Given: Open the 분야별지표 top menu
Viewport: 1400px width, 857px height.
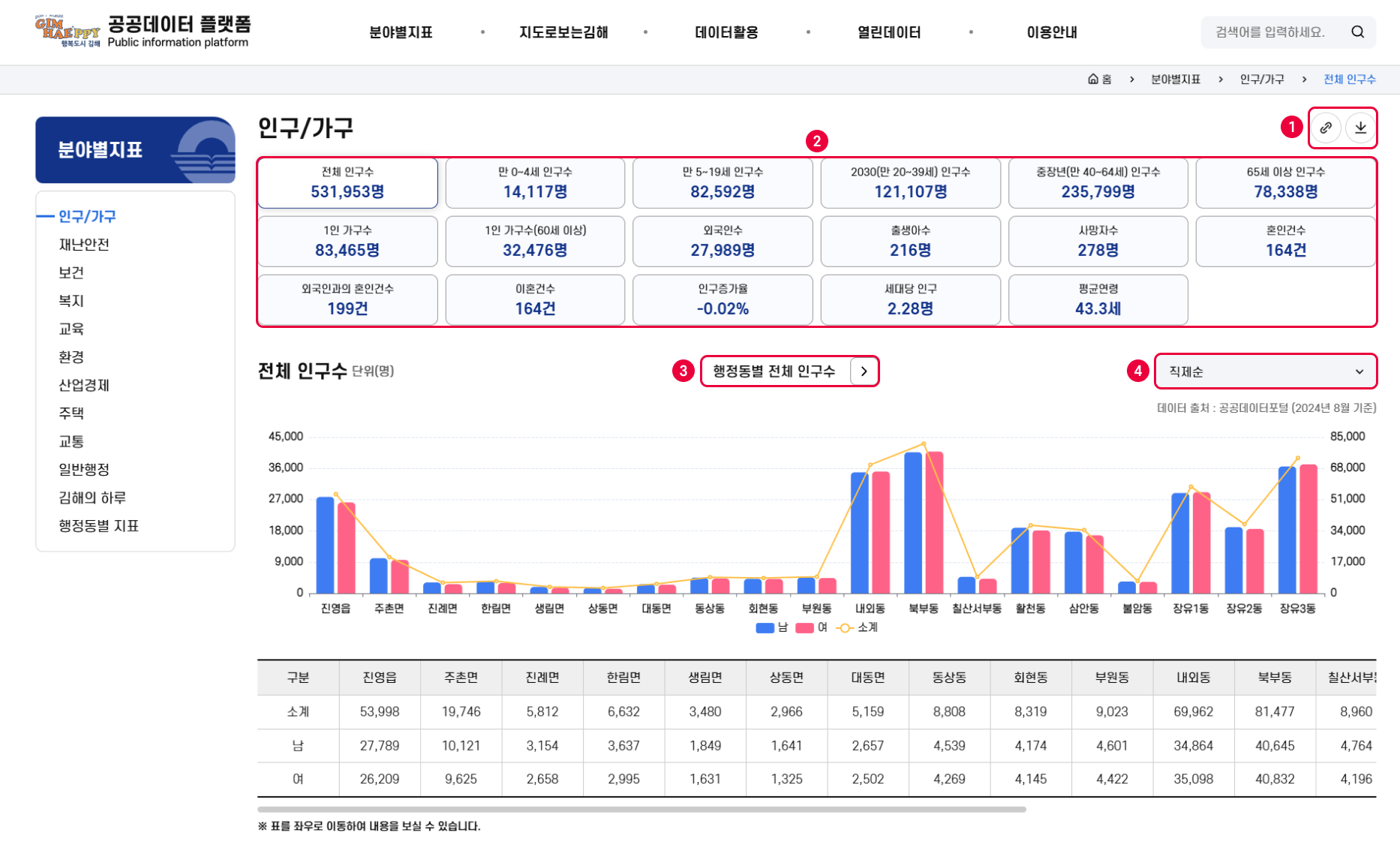Looking at the screenshot, I should [401, 32].
